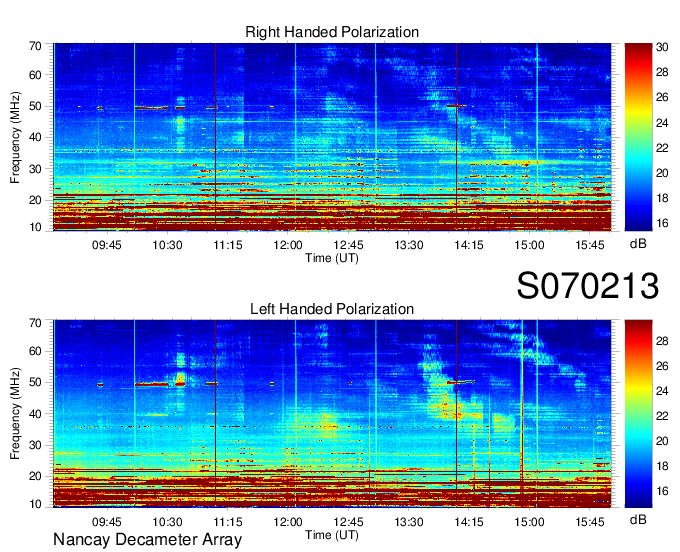The height and width of the screenshot is (552, 680).
Task: Click the 26 dB value on Left Handed colorbar
Action: pos(662,366)
